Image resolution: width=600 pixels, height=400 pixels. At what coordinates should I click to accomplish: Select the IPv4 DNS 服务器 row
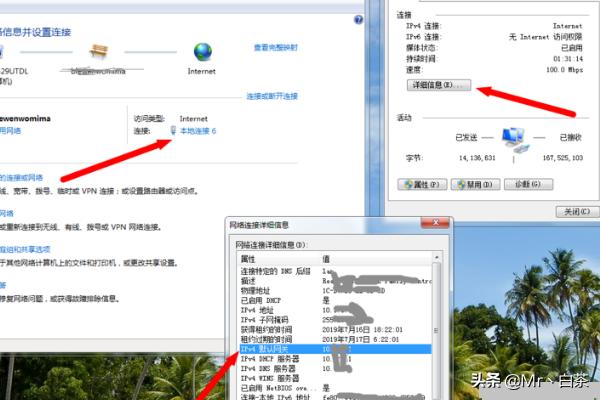pyautogui.click(x=335, y=369)
